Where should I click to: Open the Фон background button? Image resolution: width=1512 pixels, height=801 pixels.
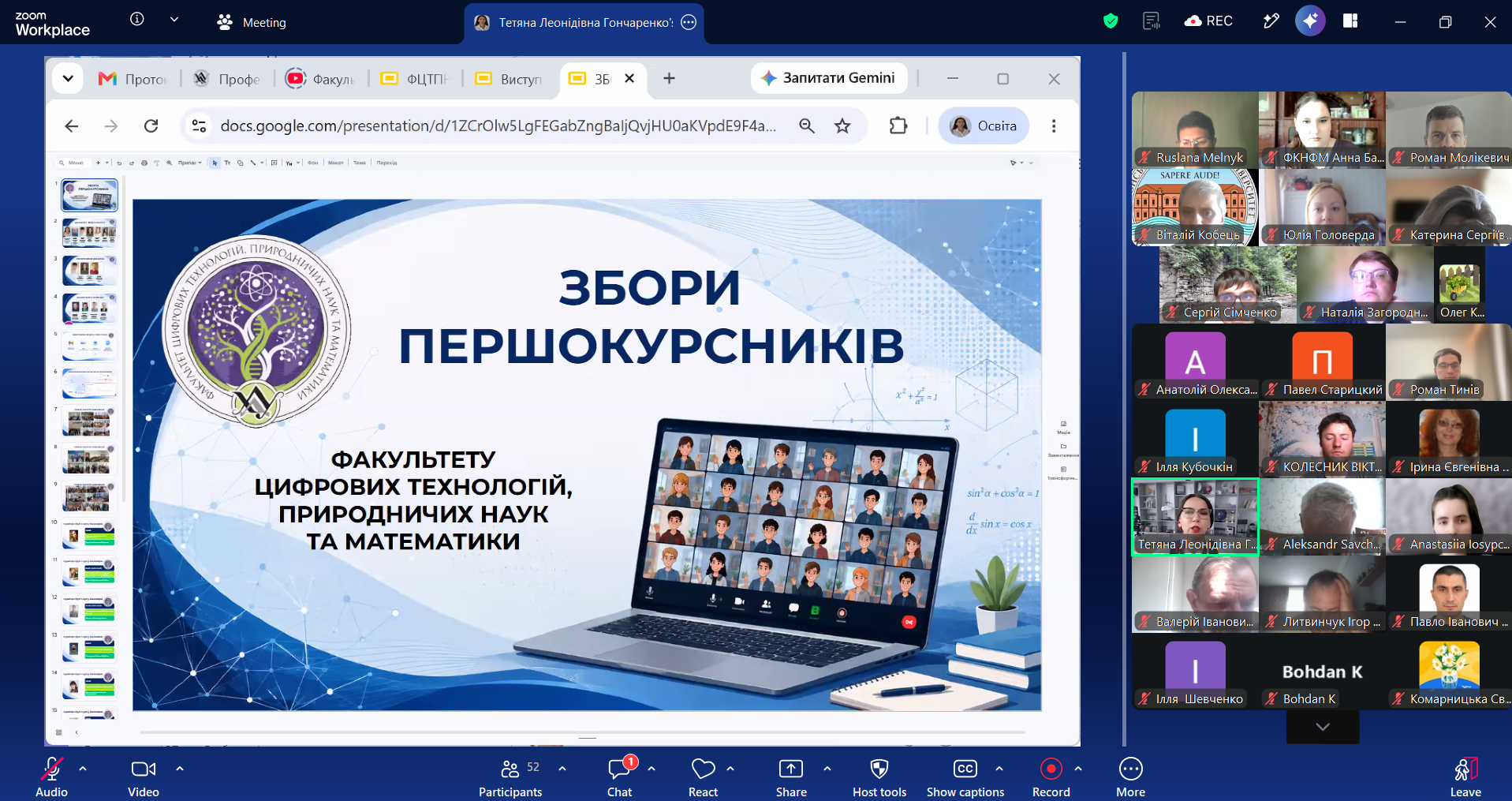pos(313,163)
